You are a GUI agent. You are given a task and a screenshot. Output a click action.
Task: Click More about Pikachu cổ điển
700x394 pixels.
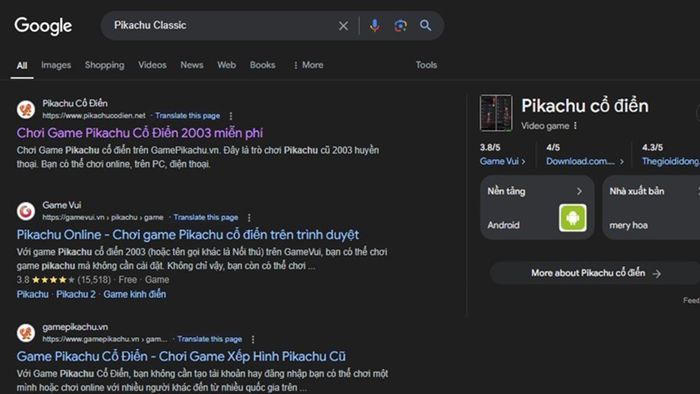(596, 273)
